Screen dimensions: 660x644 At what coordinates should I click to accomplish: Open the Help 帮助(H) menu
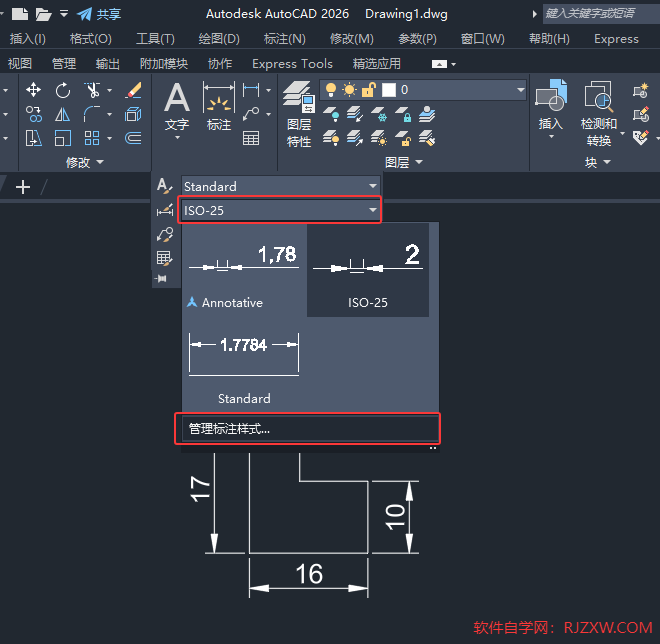(x=549, y=39)
